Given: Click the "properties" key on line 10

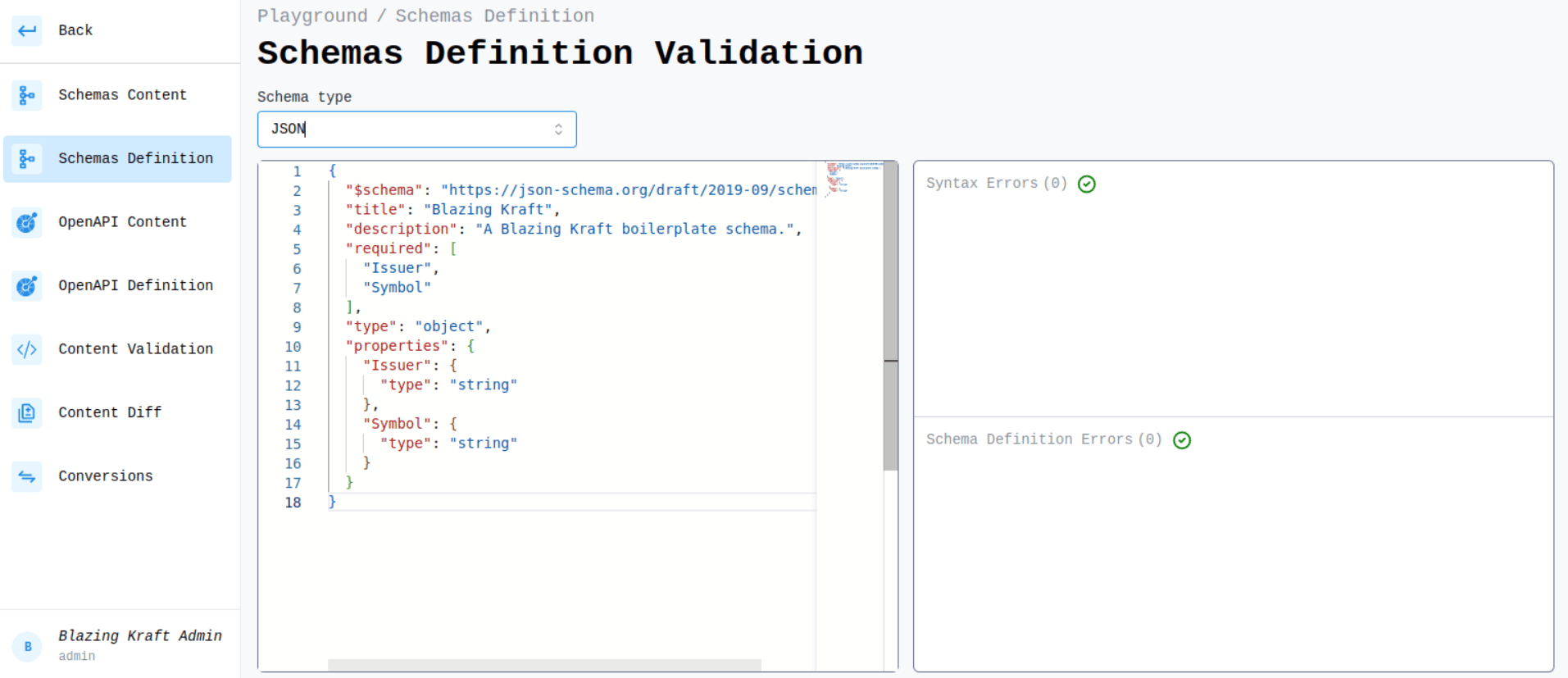Looking at the screenshot, I should pos(397,346).
